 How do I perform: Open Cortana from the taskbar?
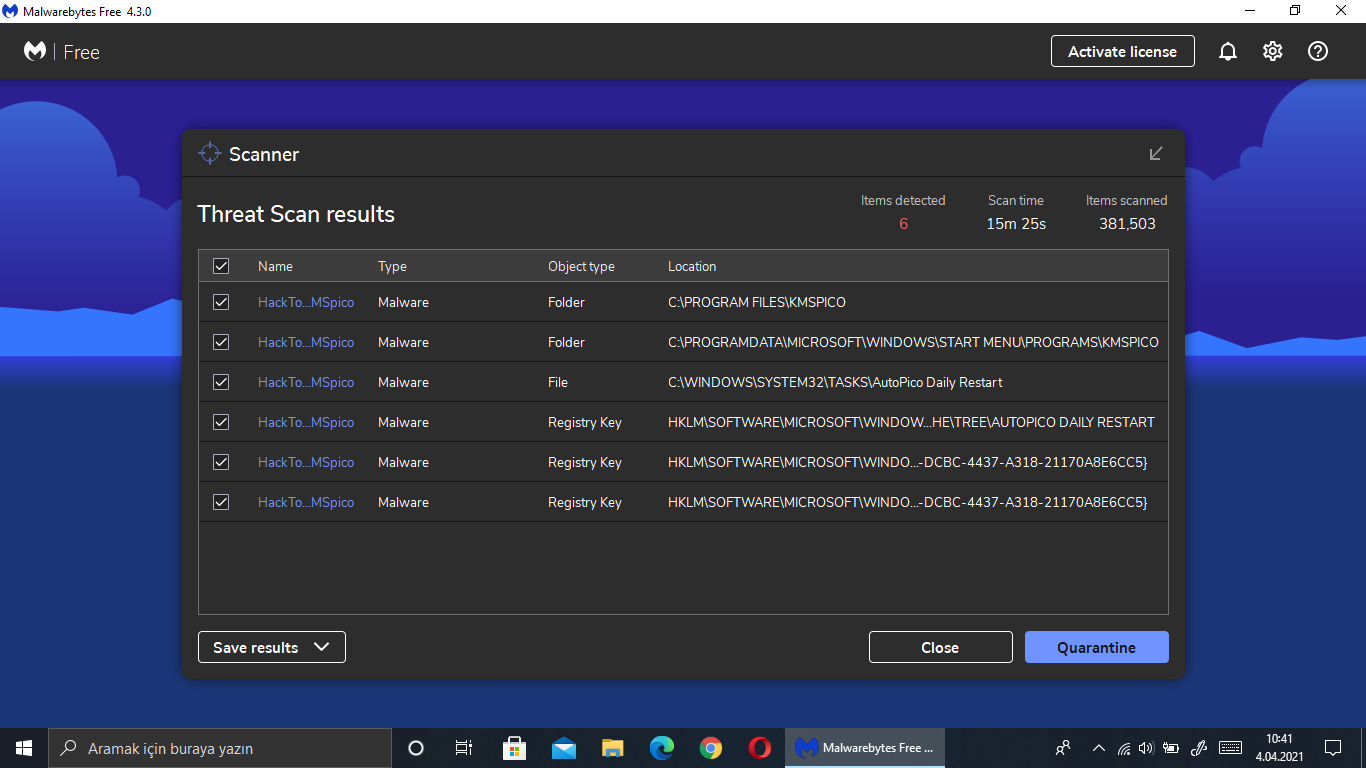[x=416, y=748]
